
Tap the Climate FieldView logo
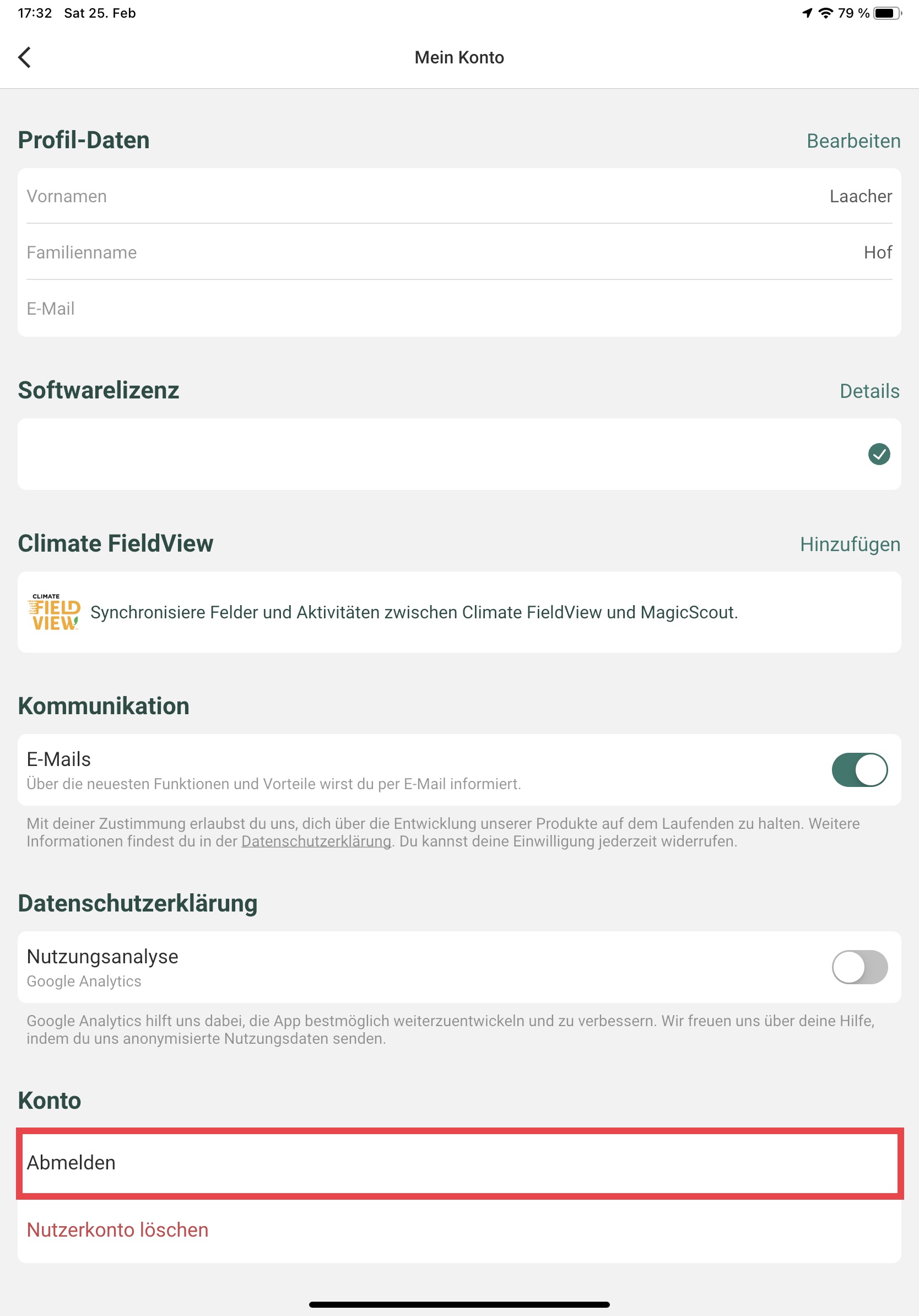[x=54, y=612]
